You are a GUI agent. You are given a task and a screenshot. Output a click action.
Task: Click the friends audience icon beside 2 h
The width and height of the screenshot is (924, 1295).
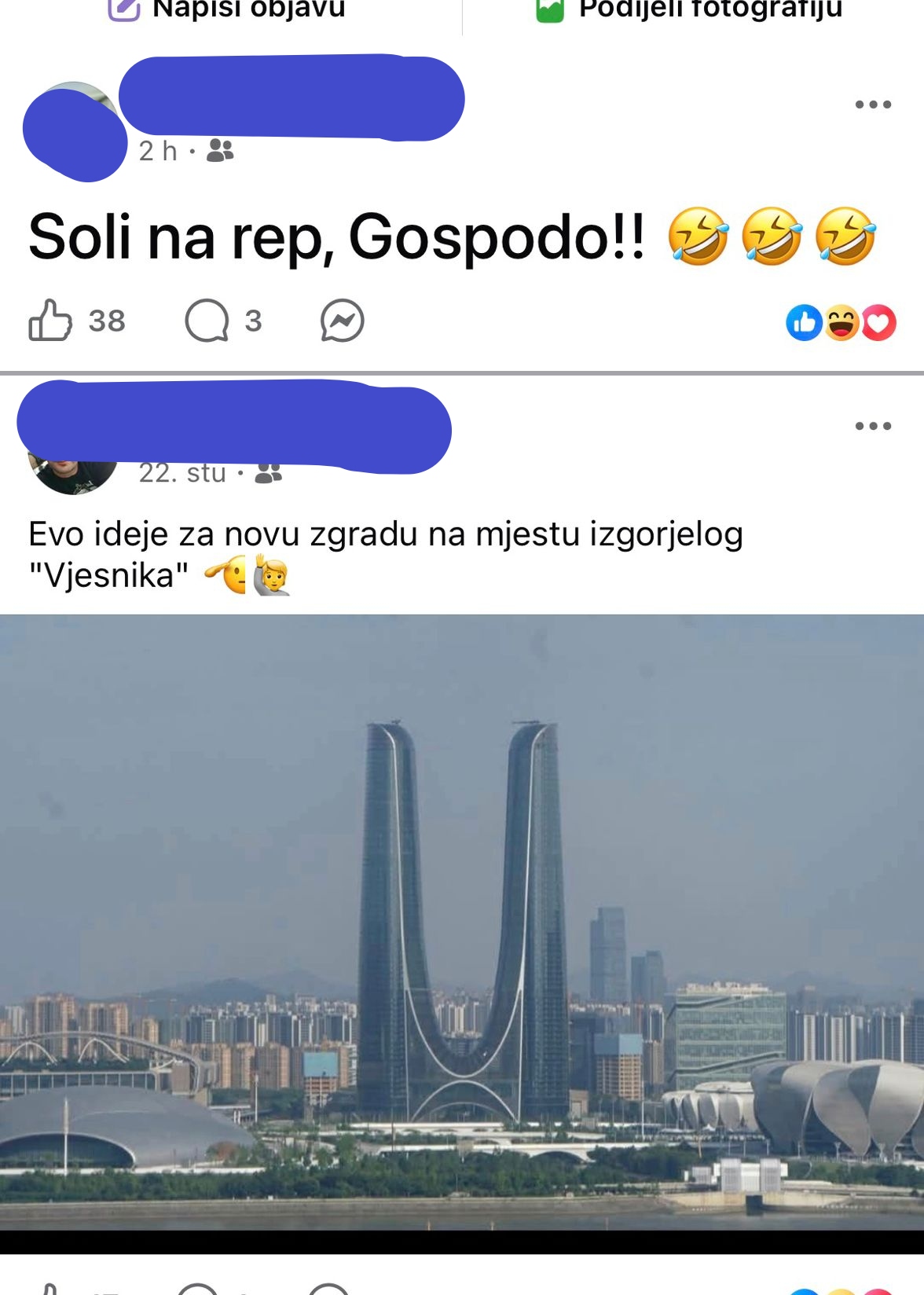(x=220, y=150)
